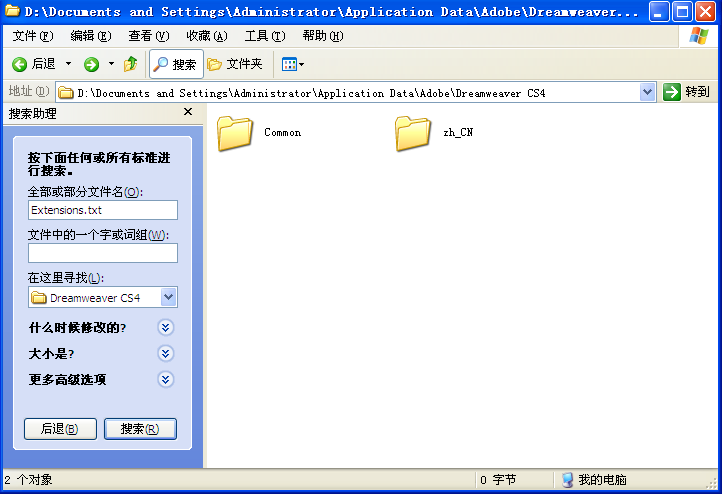Click the file name input field
This screenshot has width=722, height=494.
(103, 210)
